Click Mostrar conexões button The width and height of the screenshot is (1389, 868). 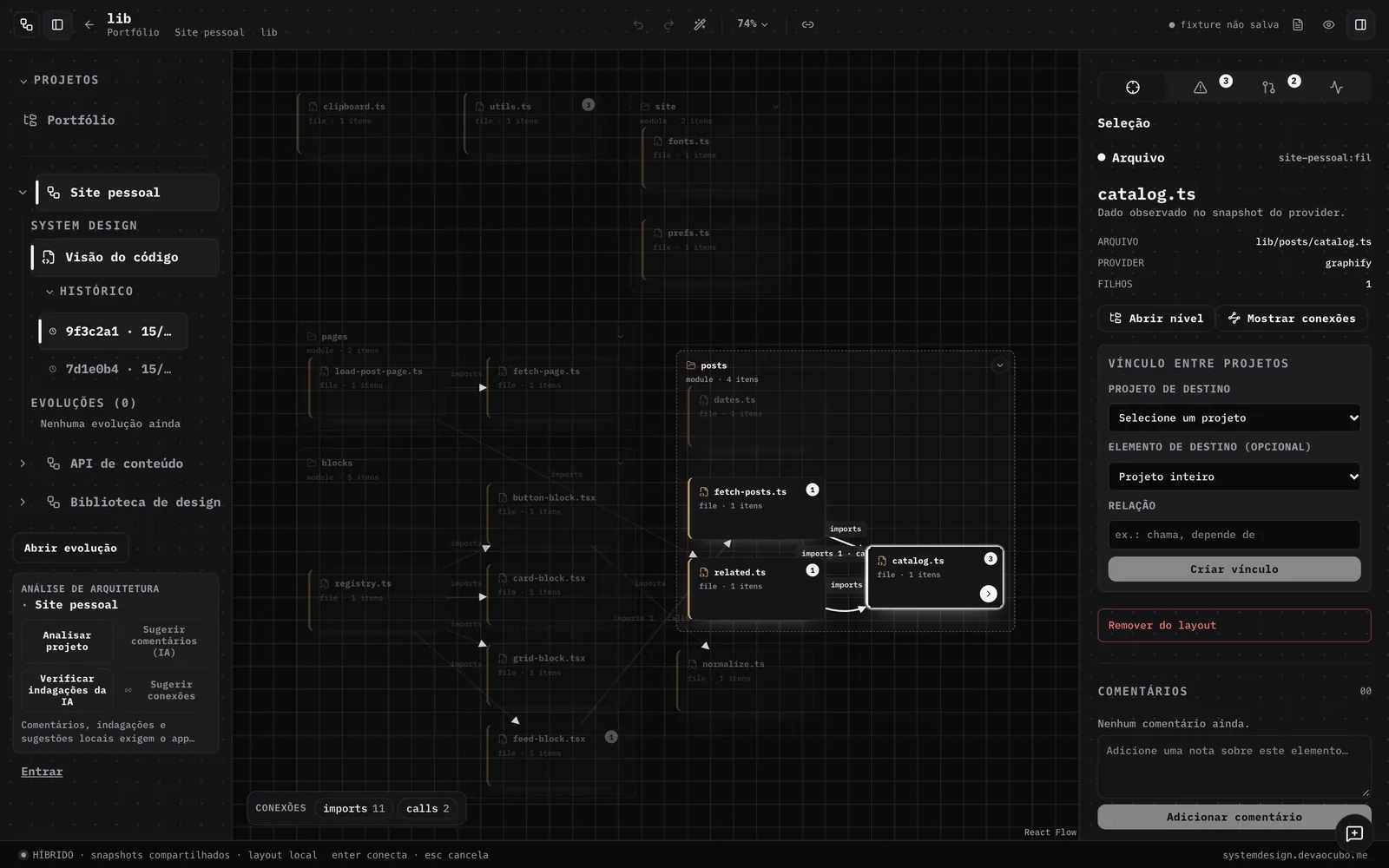tap(1292, 319)
